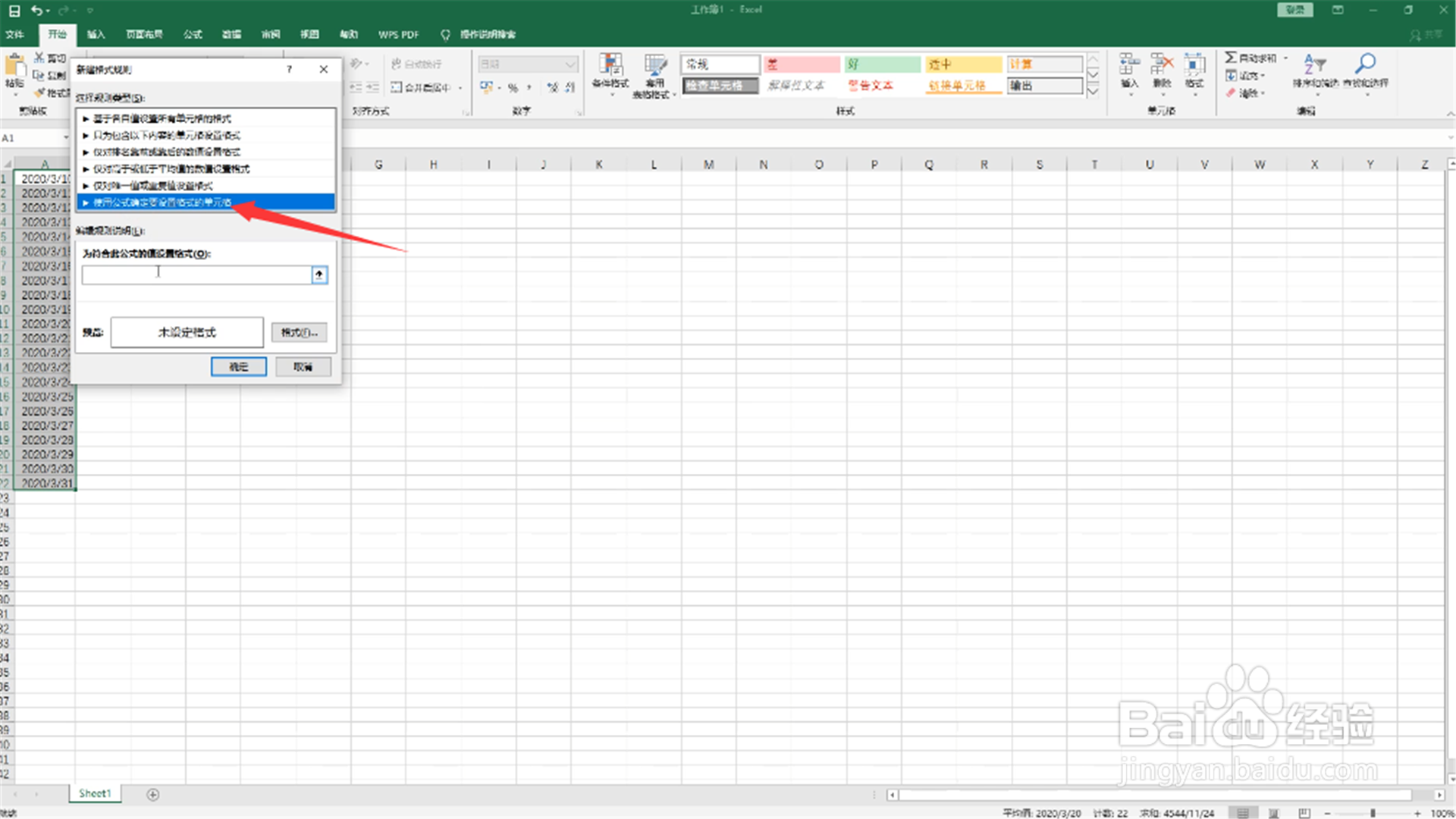Select the Sheet1 worksheet tab

(95, 793)
